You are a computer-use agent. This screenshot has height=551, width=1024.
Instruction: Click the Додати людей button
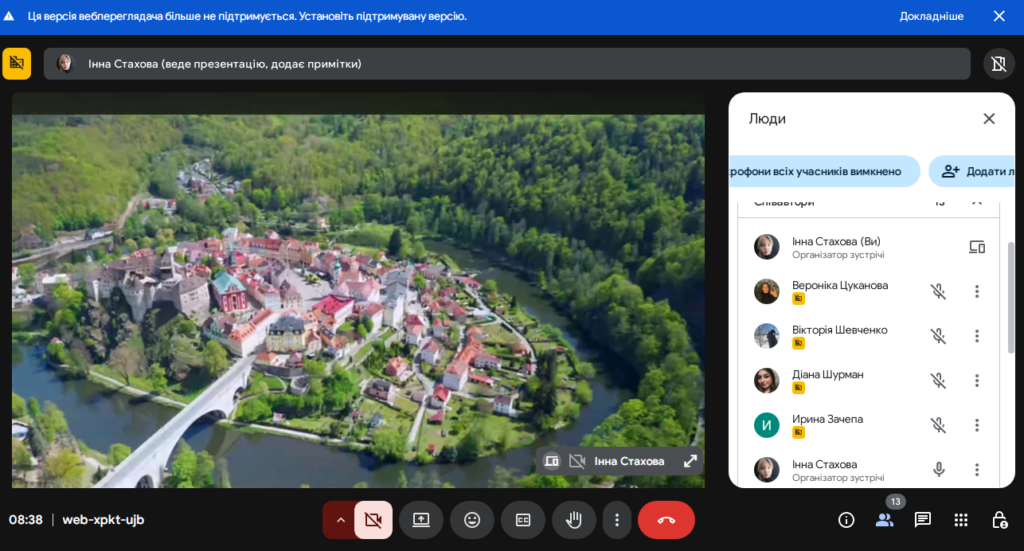tap(975, 171)
